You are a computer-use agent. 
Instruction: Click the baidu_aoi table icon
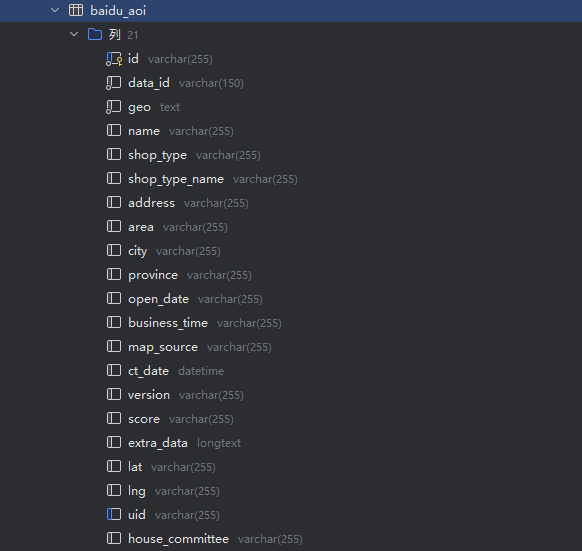click(76, 10)
